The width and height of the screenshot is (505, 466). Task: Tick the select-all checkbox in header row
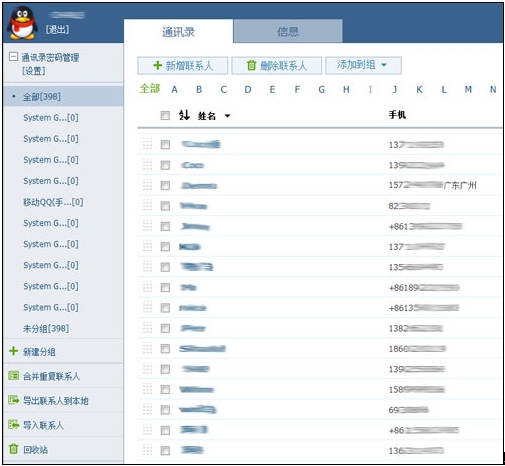point(165,115)
